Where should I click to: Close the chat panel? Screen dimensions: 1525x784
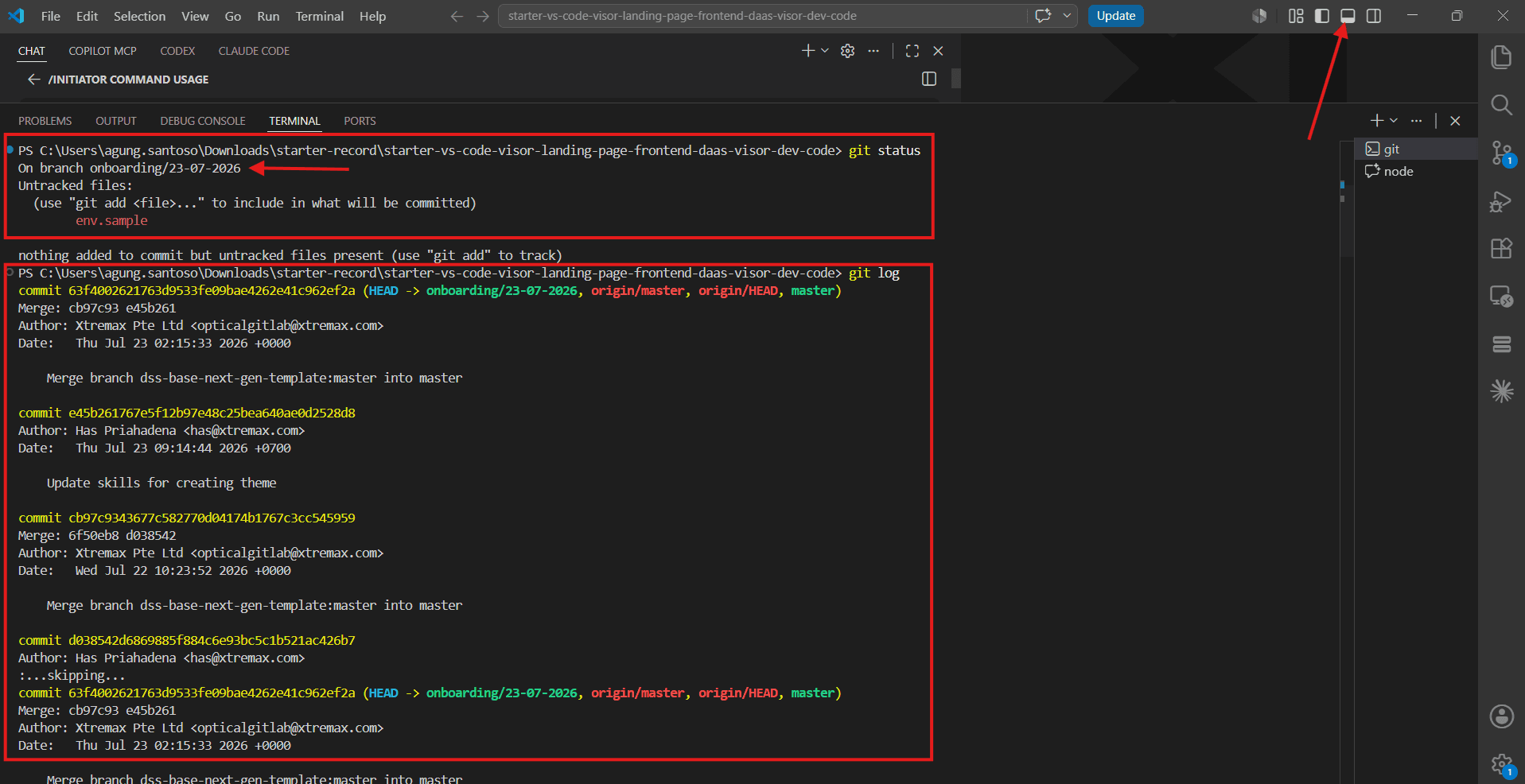[938, 51]
